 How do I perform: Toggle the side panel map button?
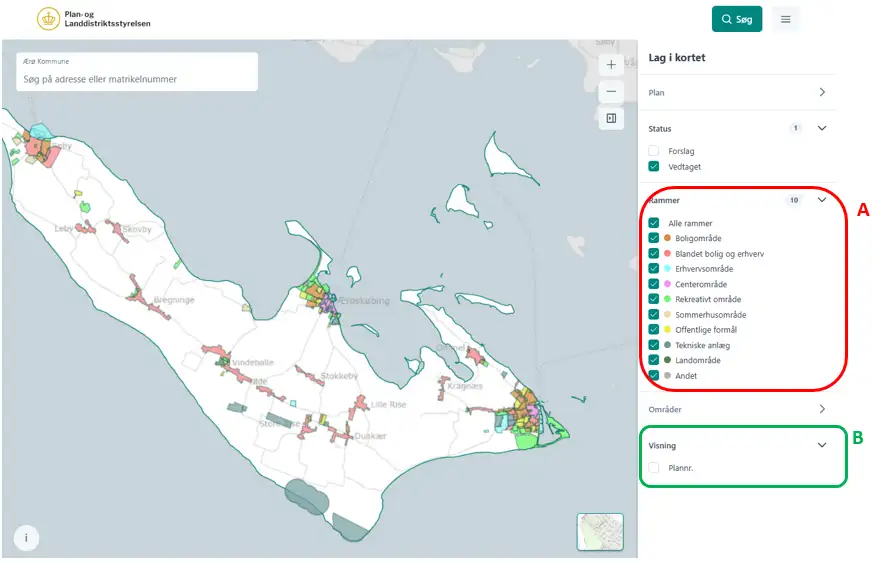point(611,118)
